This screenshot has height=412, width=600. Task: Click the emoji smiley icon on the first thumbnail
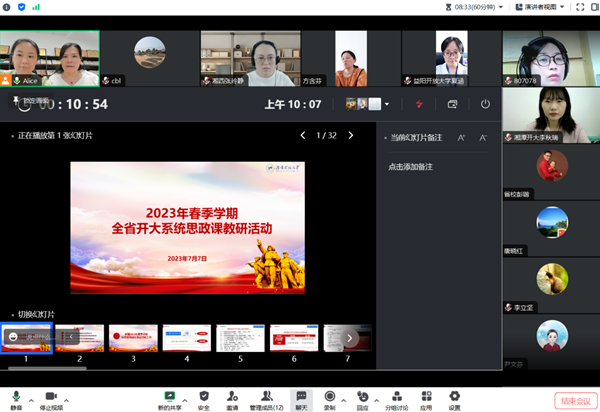coord(13,337)
